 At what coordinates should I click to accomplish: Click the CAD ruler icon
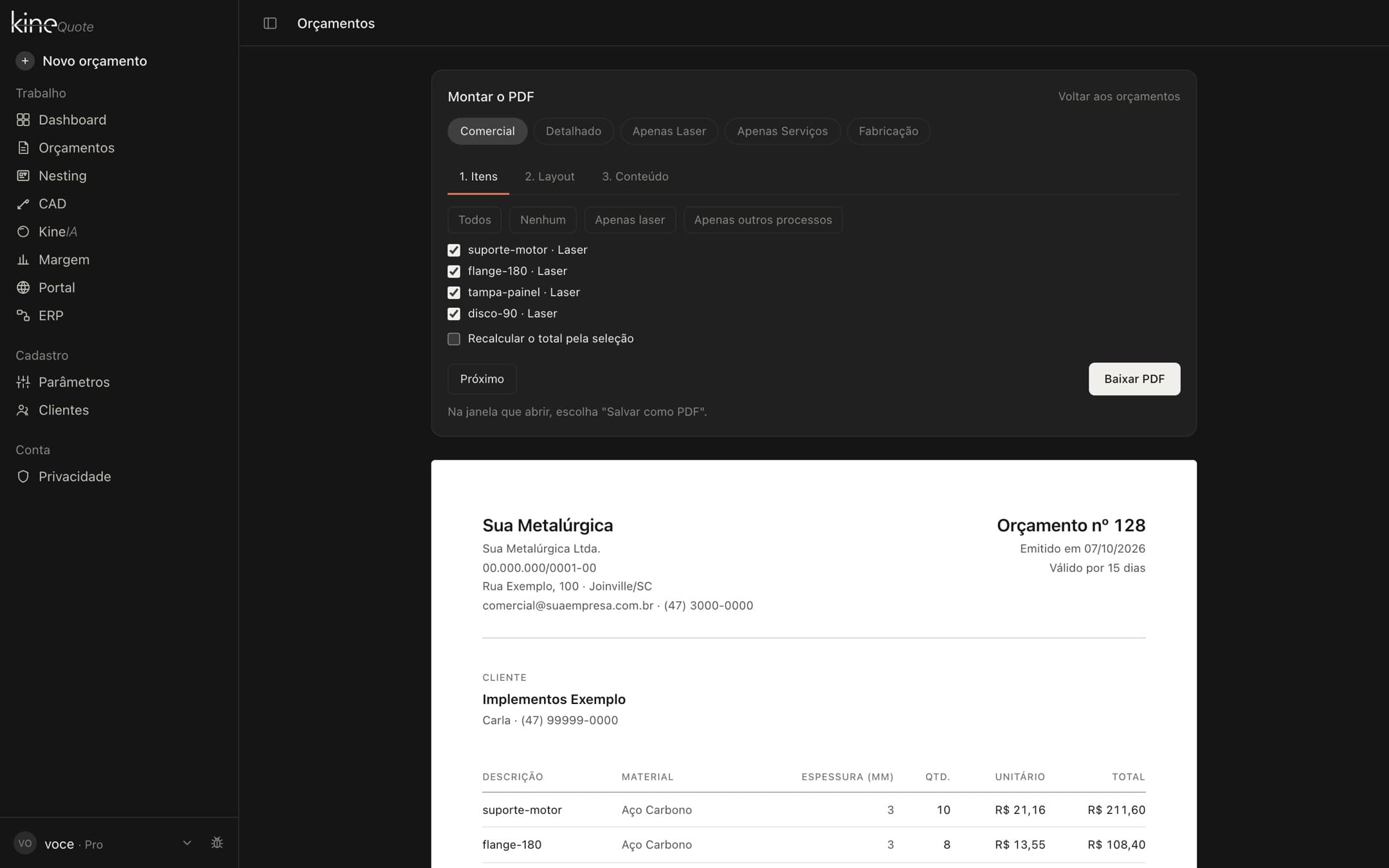click(x=23, y=204)
